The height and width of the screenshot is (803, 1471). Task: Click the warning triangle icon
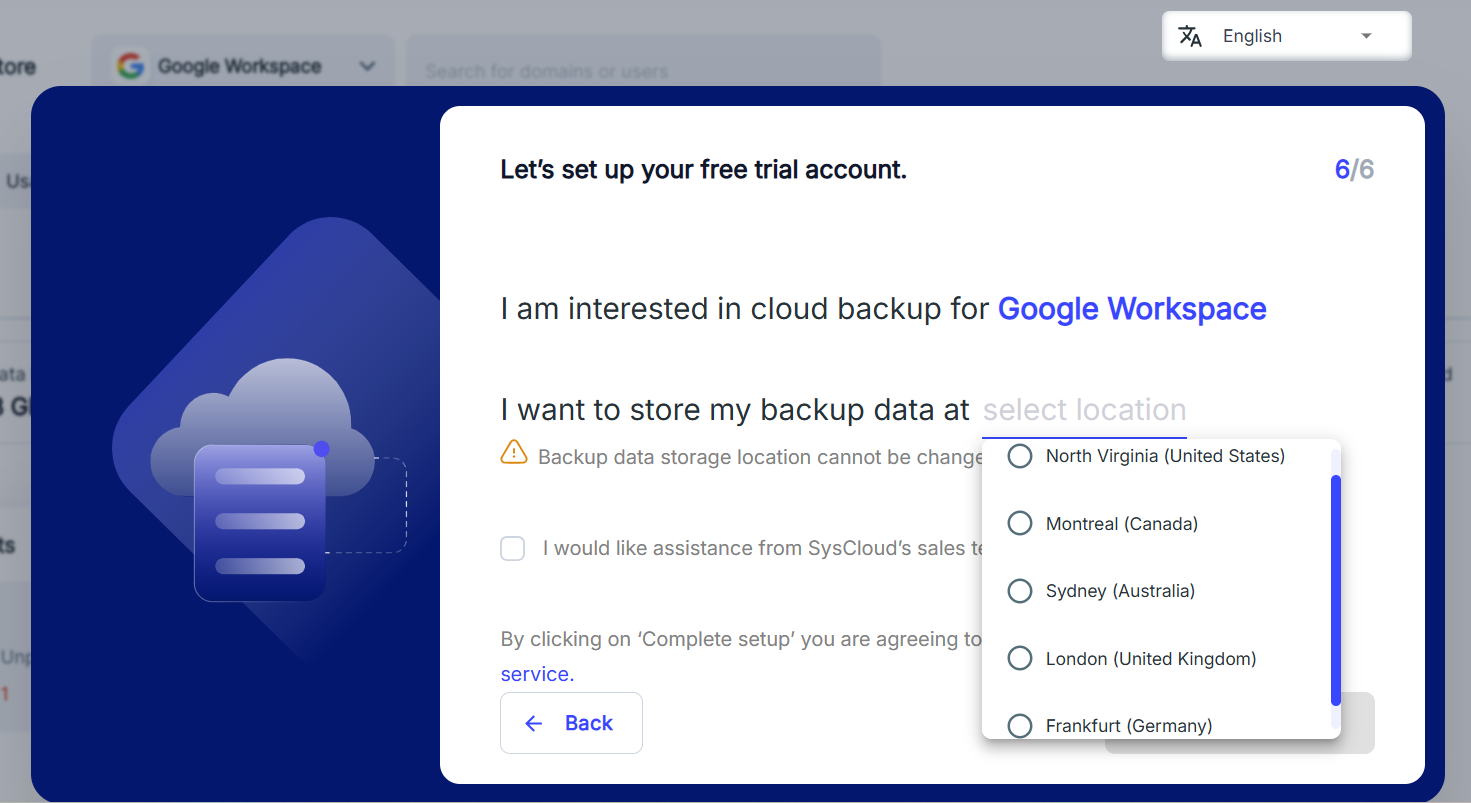click(x=513, y=453)
